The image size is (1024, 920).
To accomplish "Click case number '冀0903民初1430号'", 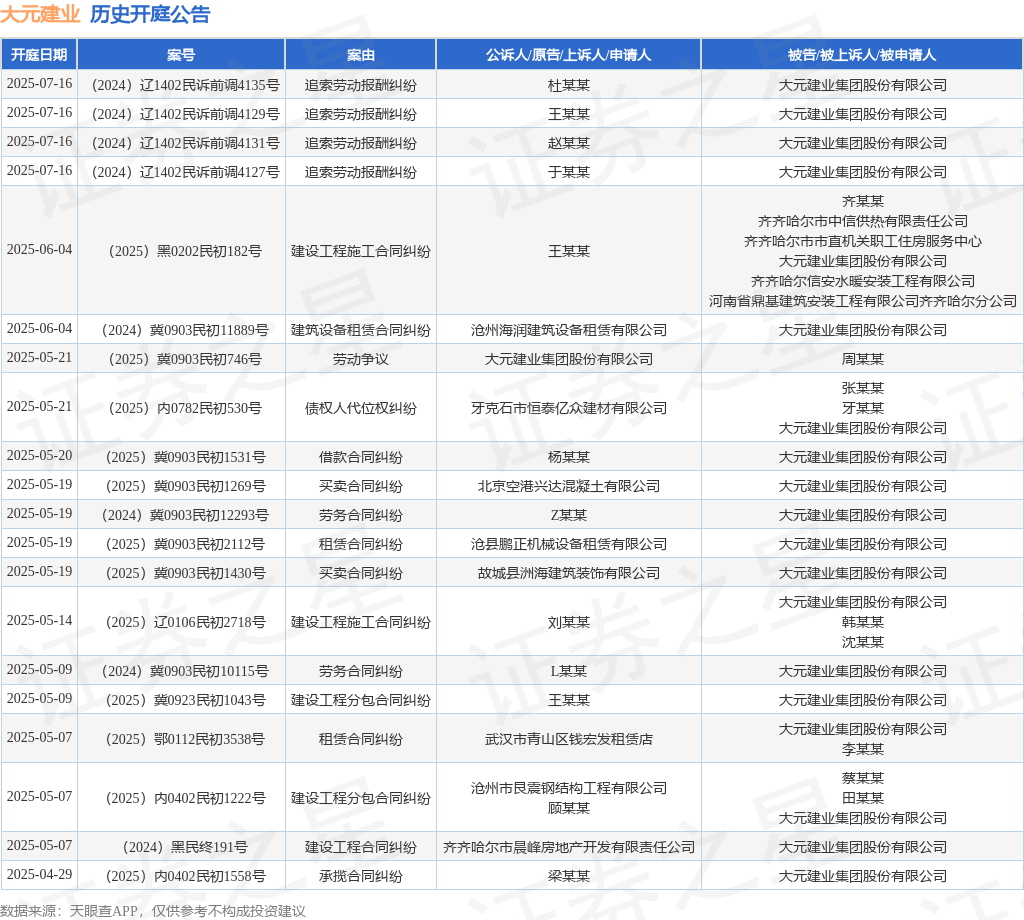I will coord(209,573).
